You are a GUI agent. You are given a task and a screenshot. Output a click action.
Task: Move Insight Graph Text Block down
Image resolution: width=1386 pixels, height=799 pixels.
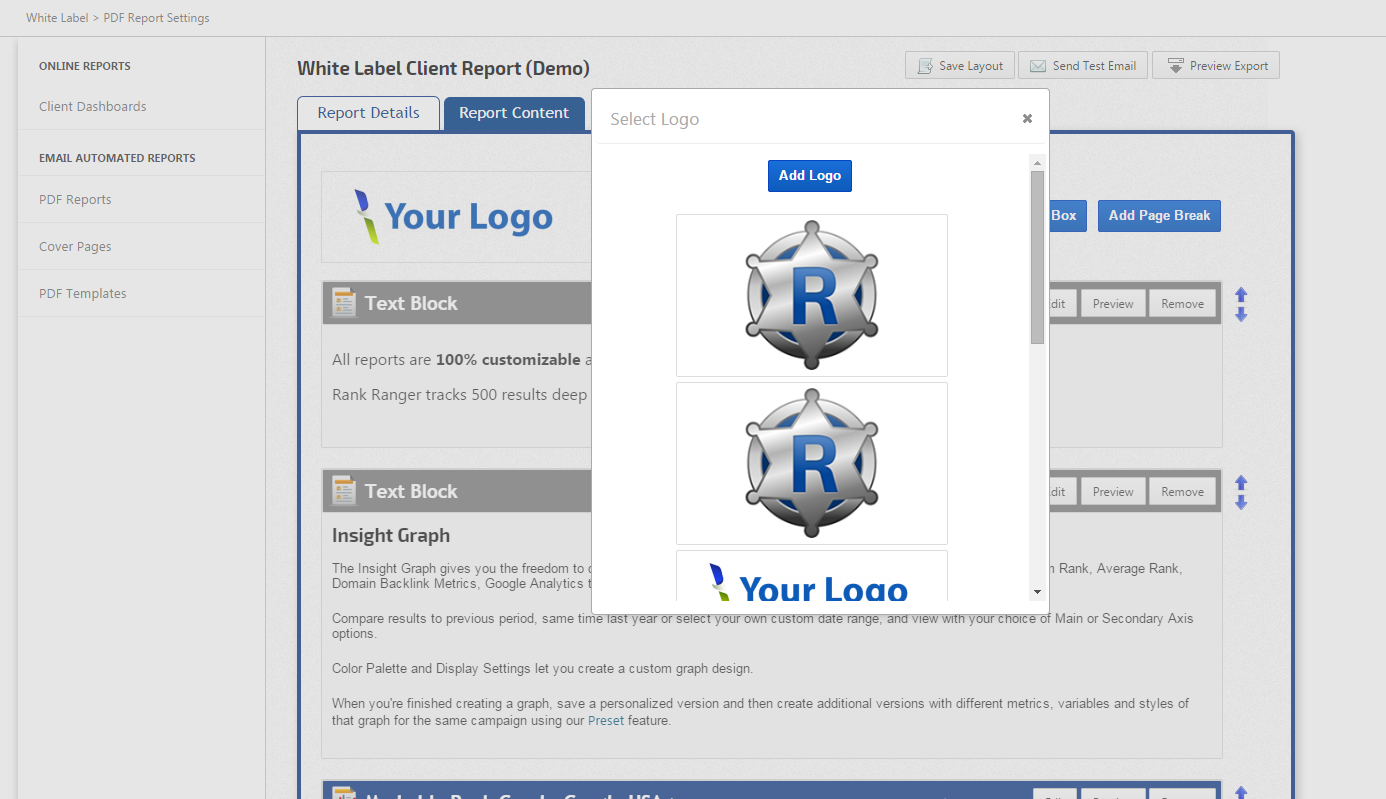coord(1241,502)
